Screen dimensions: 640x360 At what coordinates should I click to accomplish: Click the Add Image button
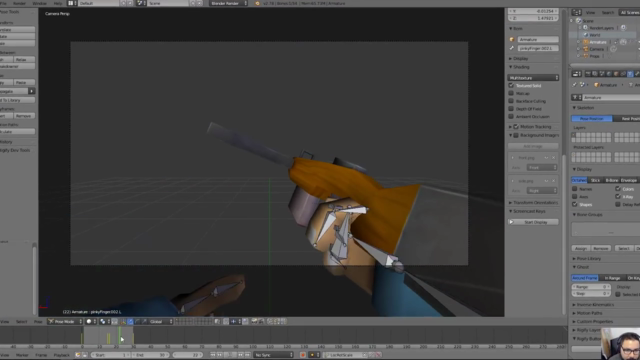pyautogui.click(x=533, y=146)
